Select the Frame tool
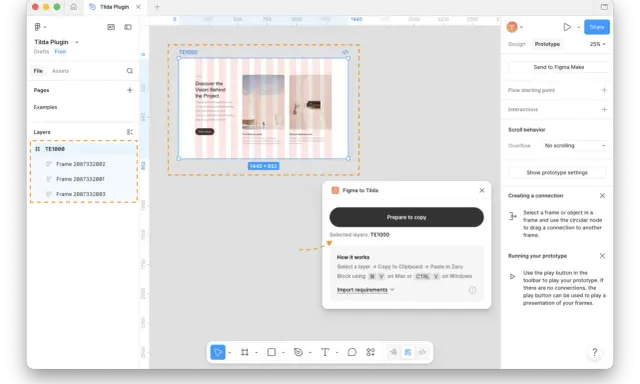 (x=244, y=352)
